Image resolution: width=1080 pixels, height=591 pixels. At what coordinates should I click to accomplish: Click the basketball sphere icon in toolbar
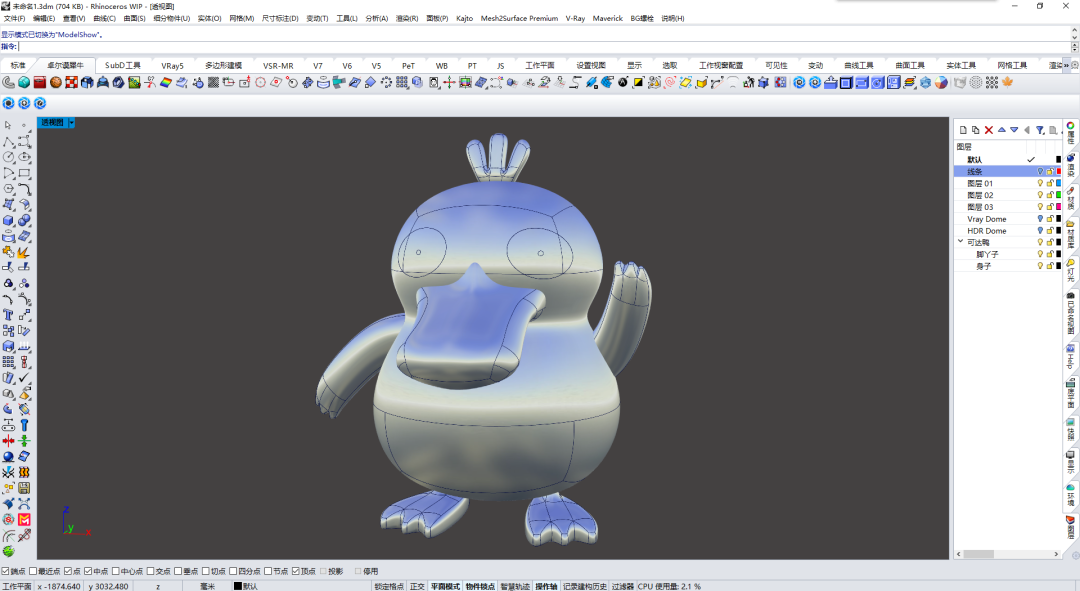click(56, 83)
